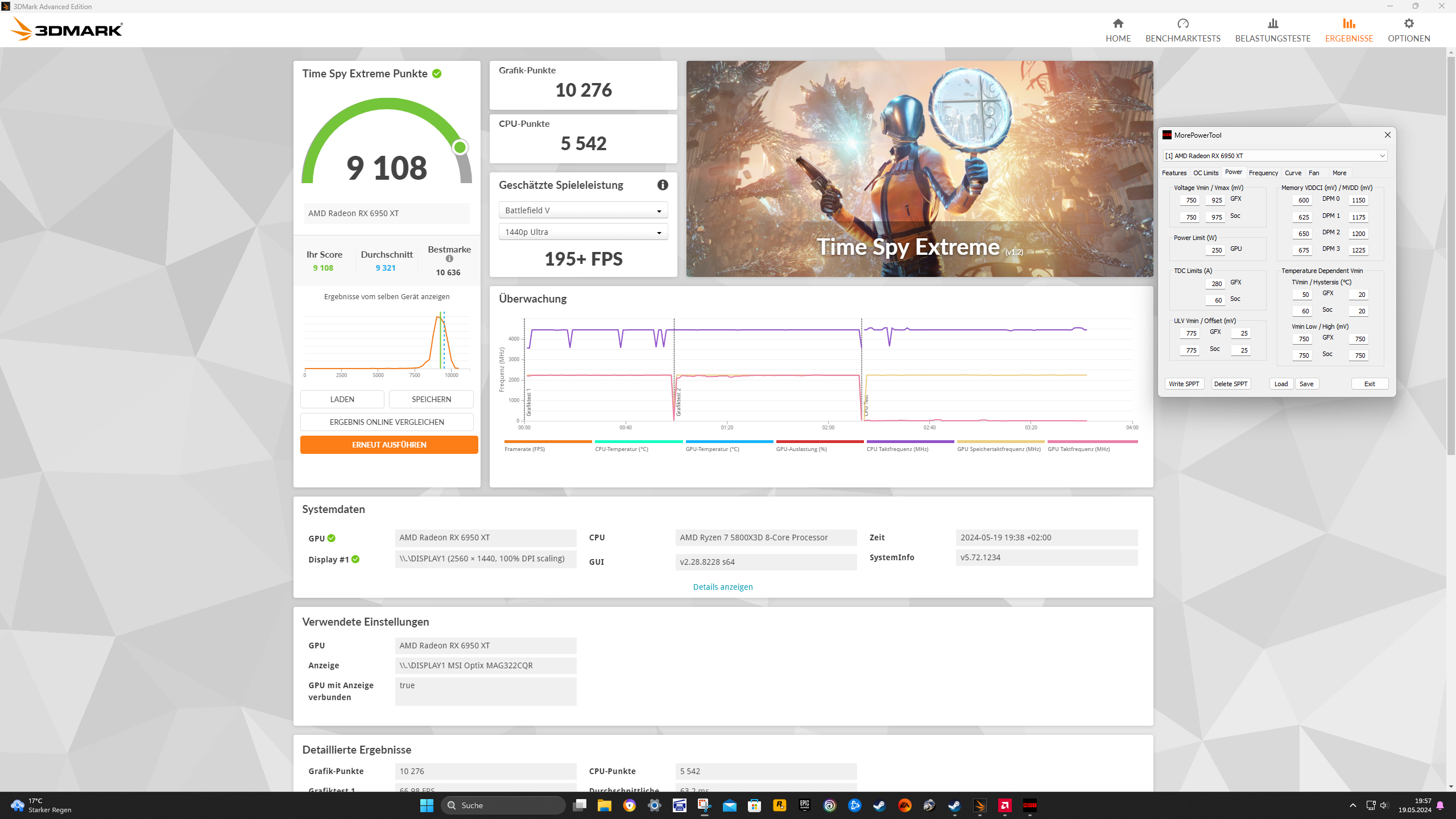Switch to the Frequency tab in MorePowerTool
1456x819 pixels.
click(1263, 173)
